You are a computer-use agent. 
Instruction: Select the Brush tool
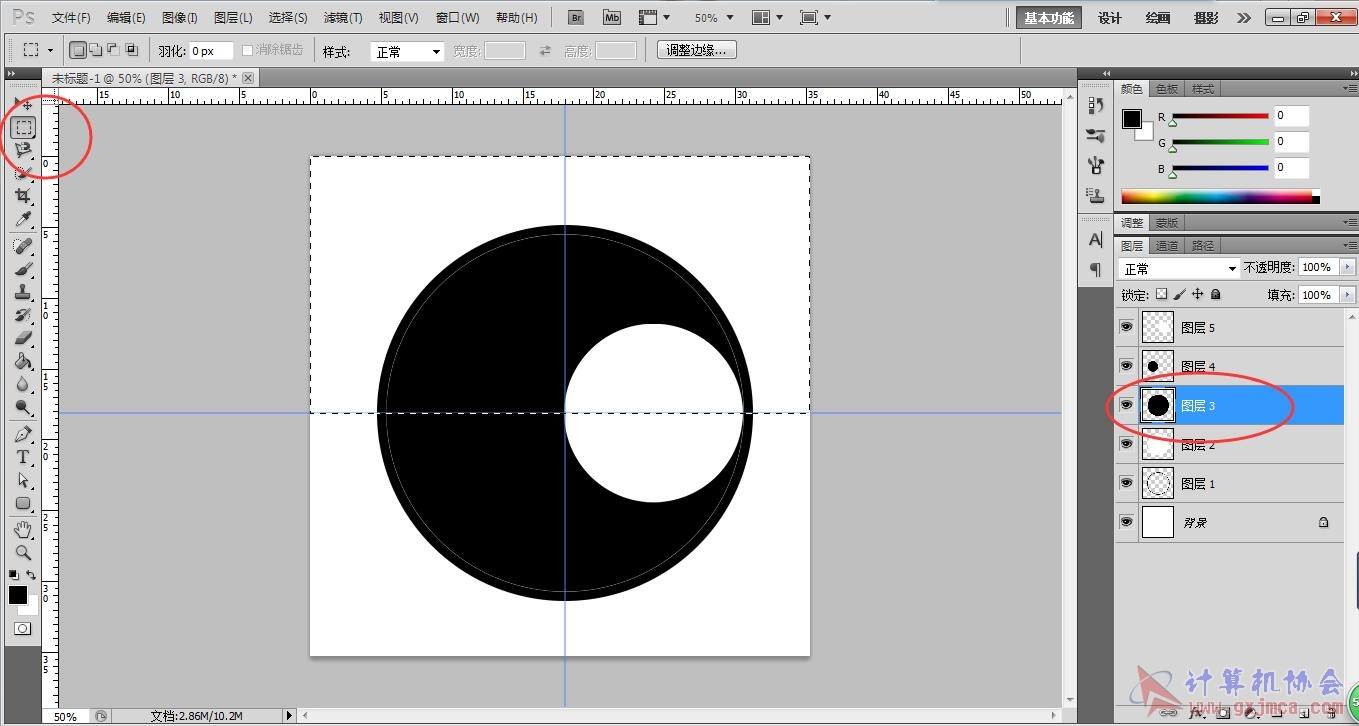(23, 269)
